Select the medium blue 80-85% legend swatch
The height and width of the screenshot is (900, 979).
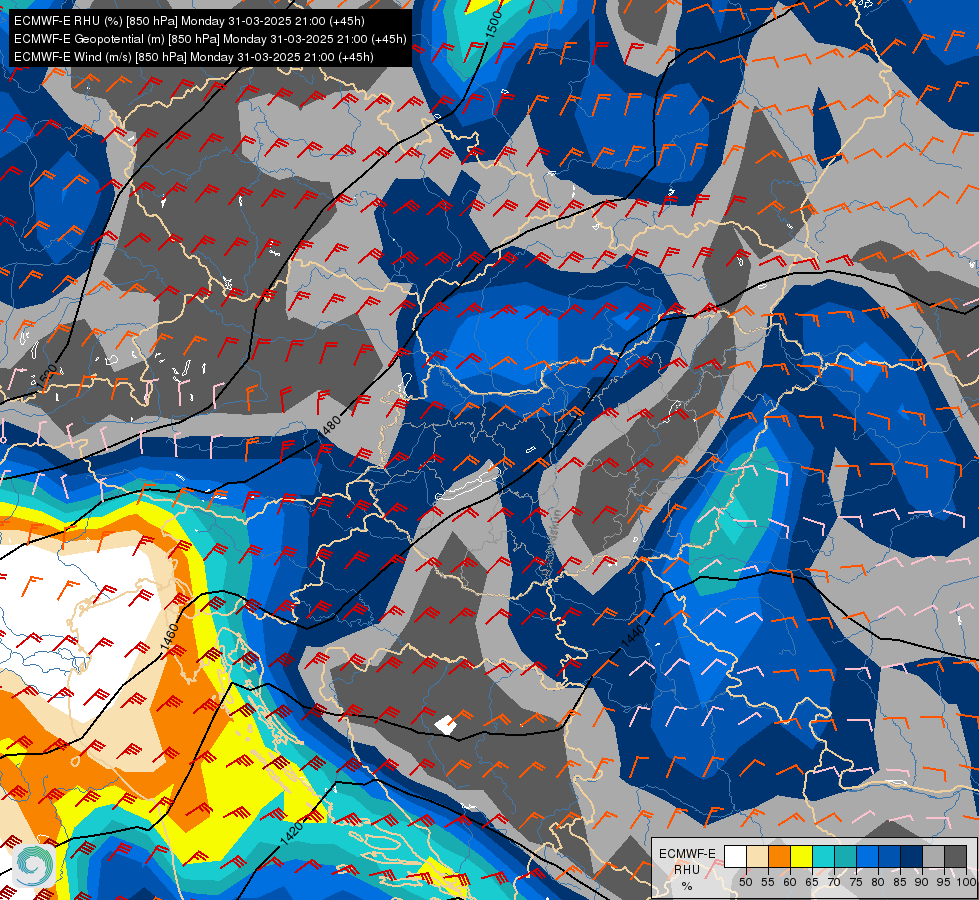(x=889, y=856)
